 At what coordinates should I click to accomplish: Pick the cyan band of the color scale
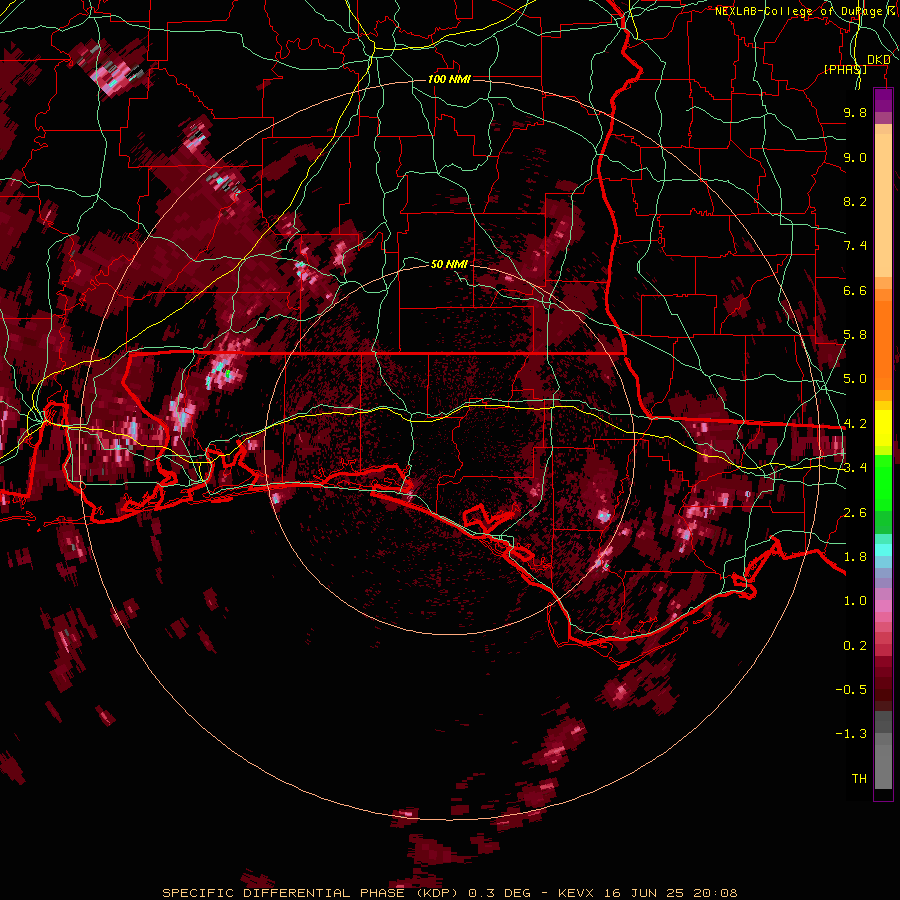pos(883,550)
